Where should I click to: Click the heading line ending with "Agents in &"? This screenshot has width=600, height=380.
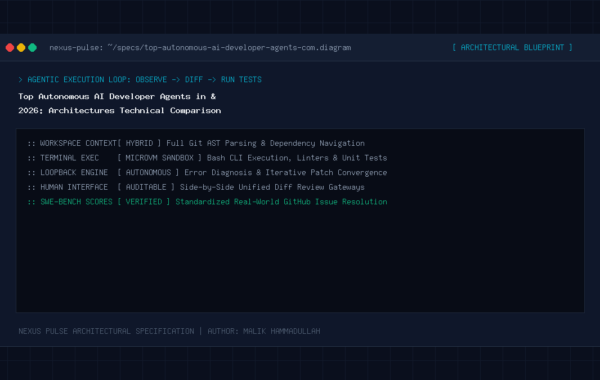click(117, 96)
